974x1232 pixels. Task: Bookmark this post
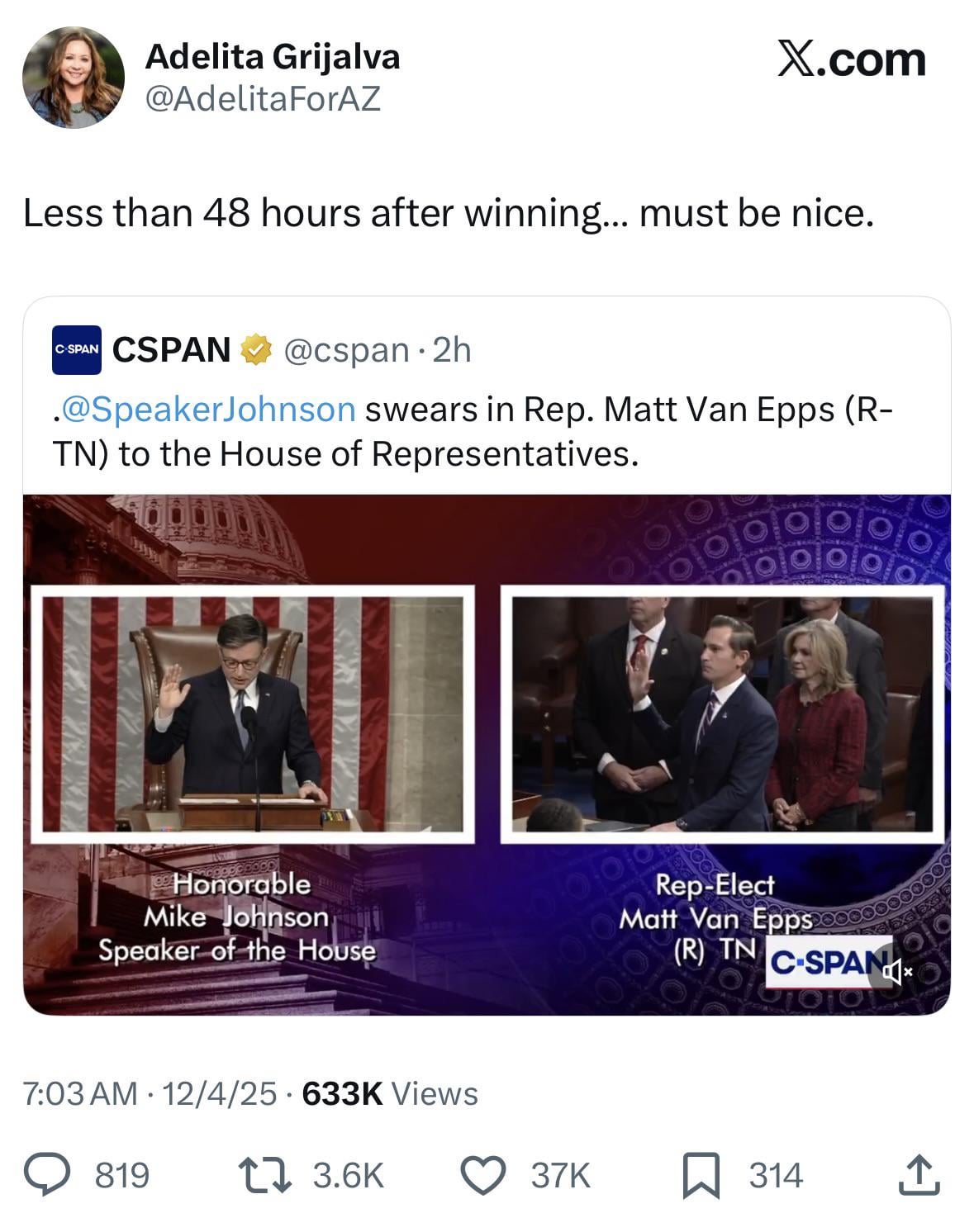pyautogui.click(x=701, y=1176)
